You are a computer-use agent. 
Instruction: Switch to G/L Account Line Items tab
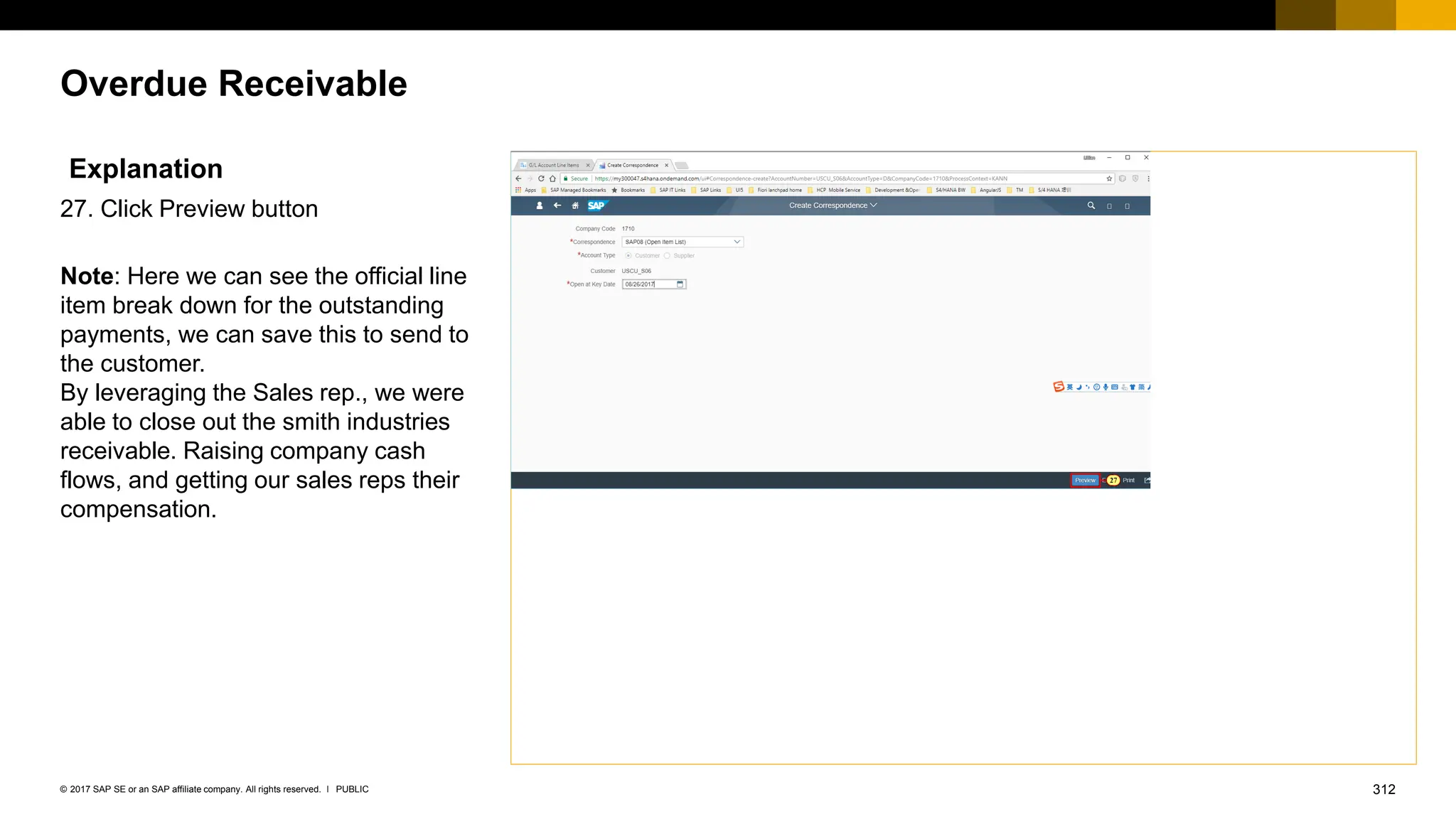coord(554,165)
